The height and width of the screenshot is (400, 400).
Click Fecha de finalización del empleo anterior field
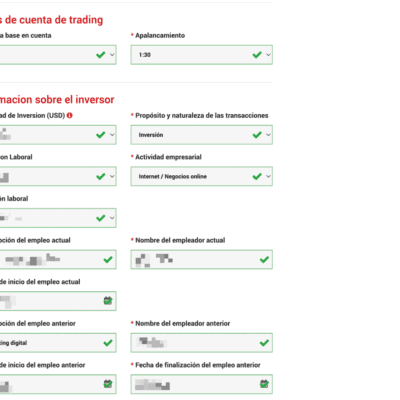[201, 384]
